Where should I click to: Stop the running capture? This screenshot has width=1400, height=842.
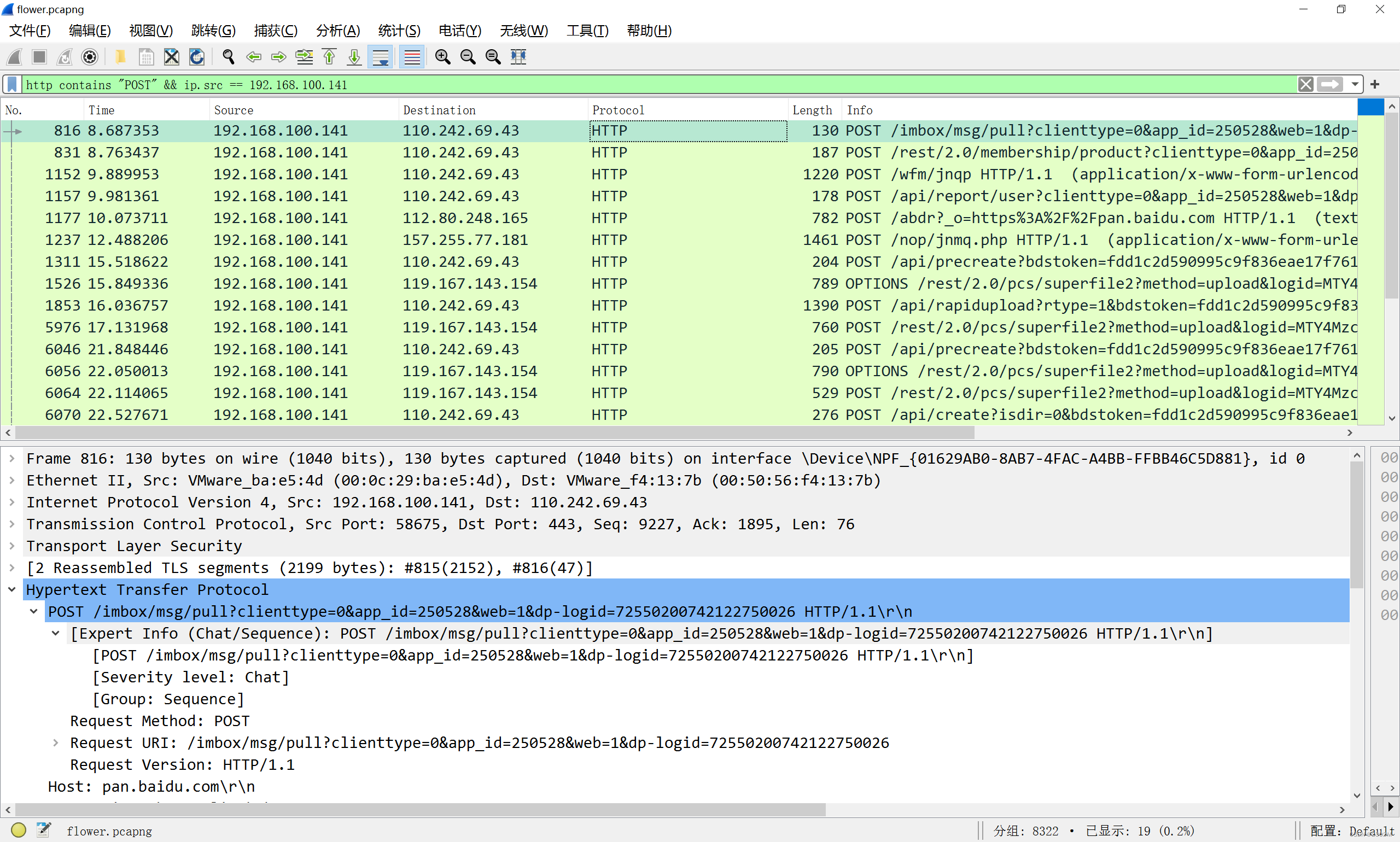point(39,57)
